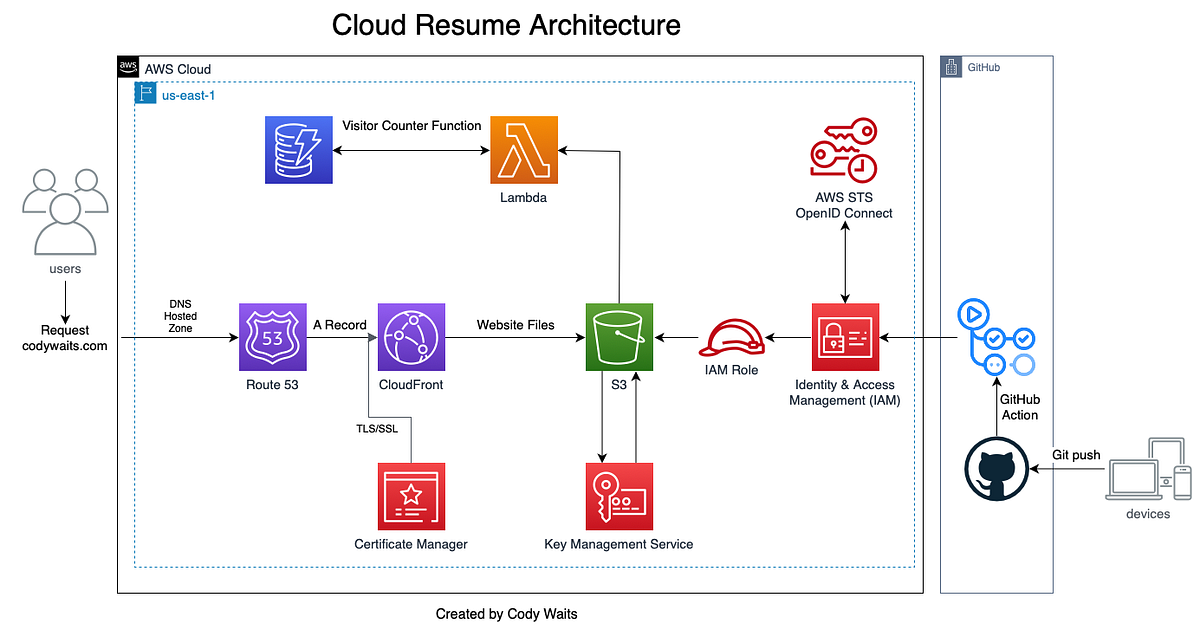Open the S3 bucket icon
This screenshot has width=1200, height=637.
(x=618, y=337)
